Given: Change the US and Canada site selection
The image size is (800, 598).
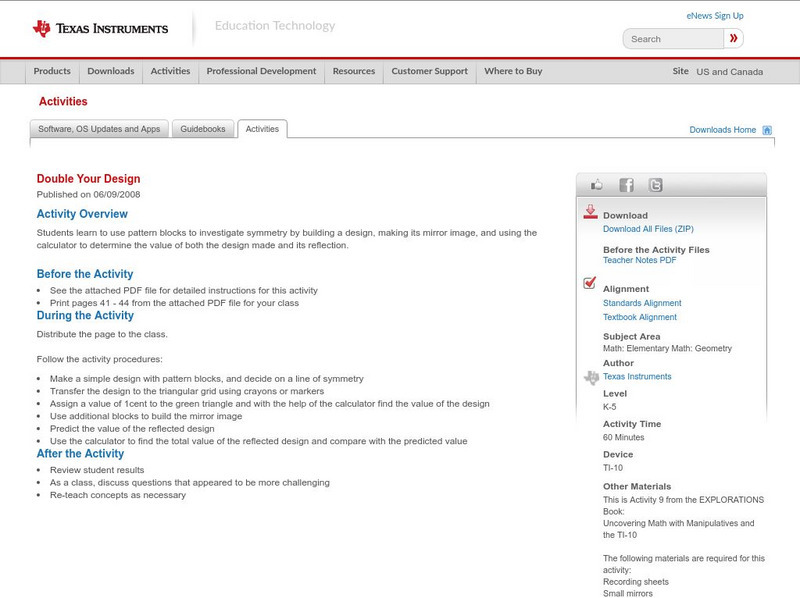Looking at the screenshot, I should click(x=730, y=72).
